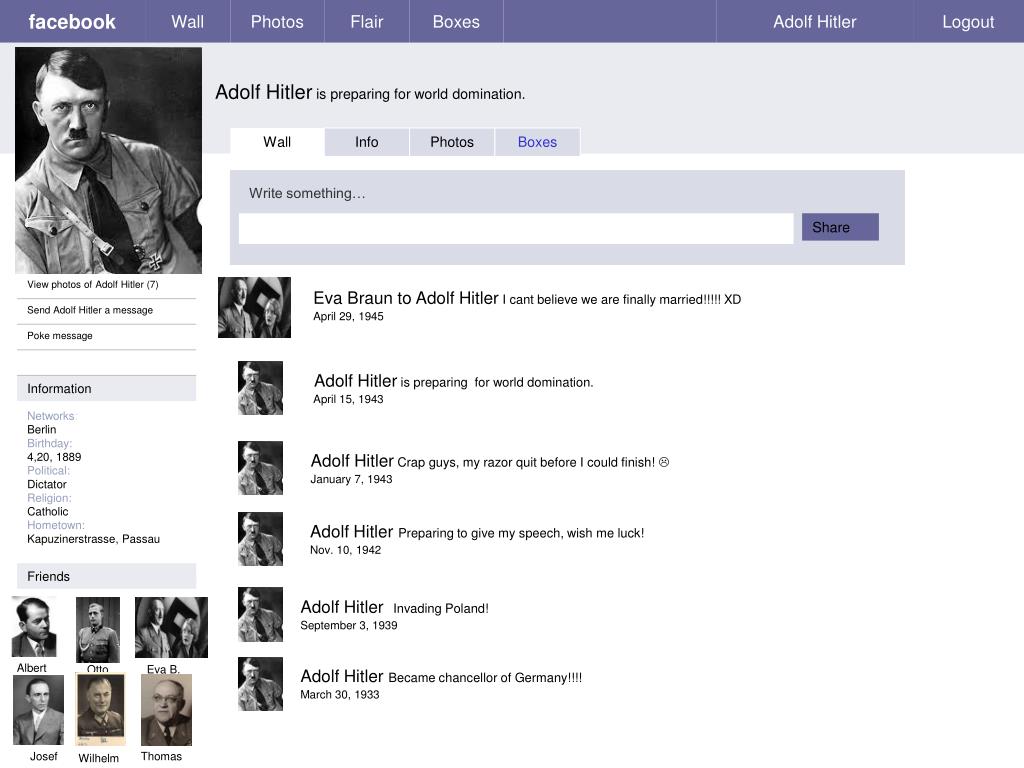This screenshot has width=1024, height=768.
Task: Open friend Albert's thumbnail
Action: 34,627
